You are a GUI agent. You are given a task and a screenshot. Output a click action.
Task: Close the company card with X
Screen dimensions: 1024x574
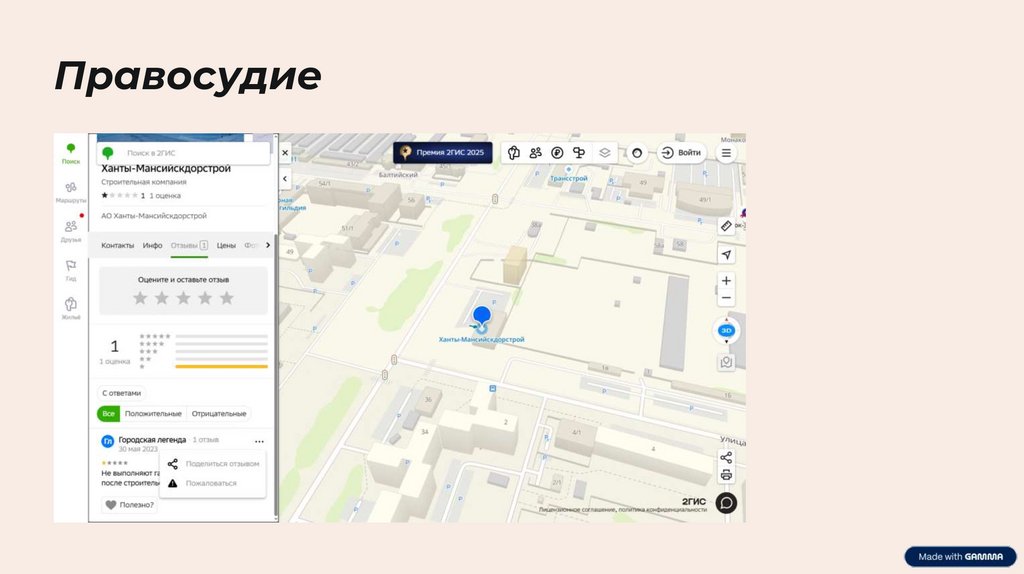pos(285,153)
